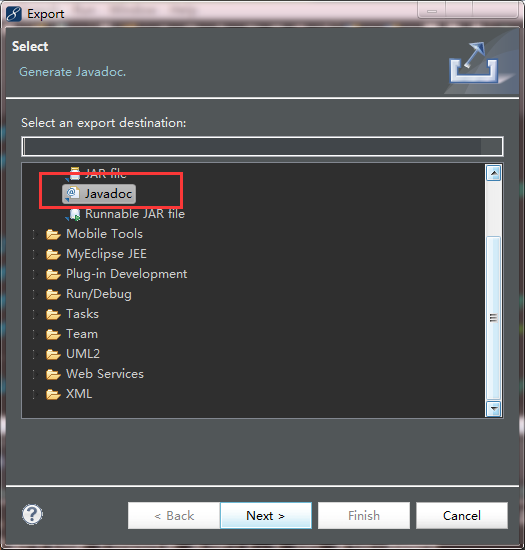This screenshot has width=525, height=550.
Task: Click the Mobile Tools folder icon
Action: [x=53, y=234]
